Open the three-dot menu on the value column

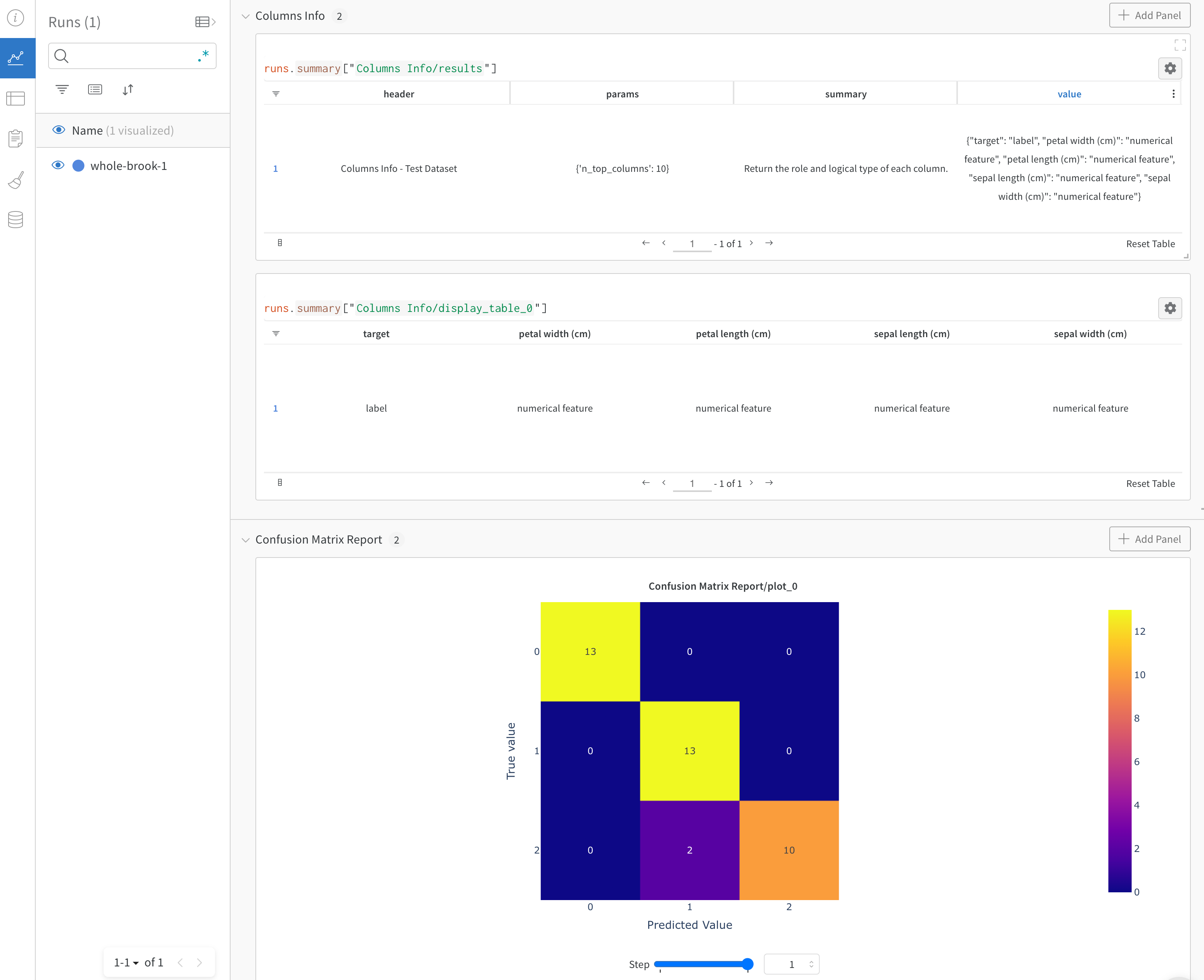1173,94
